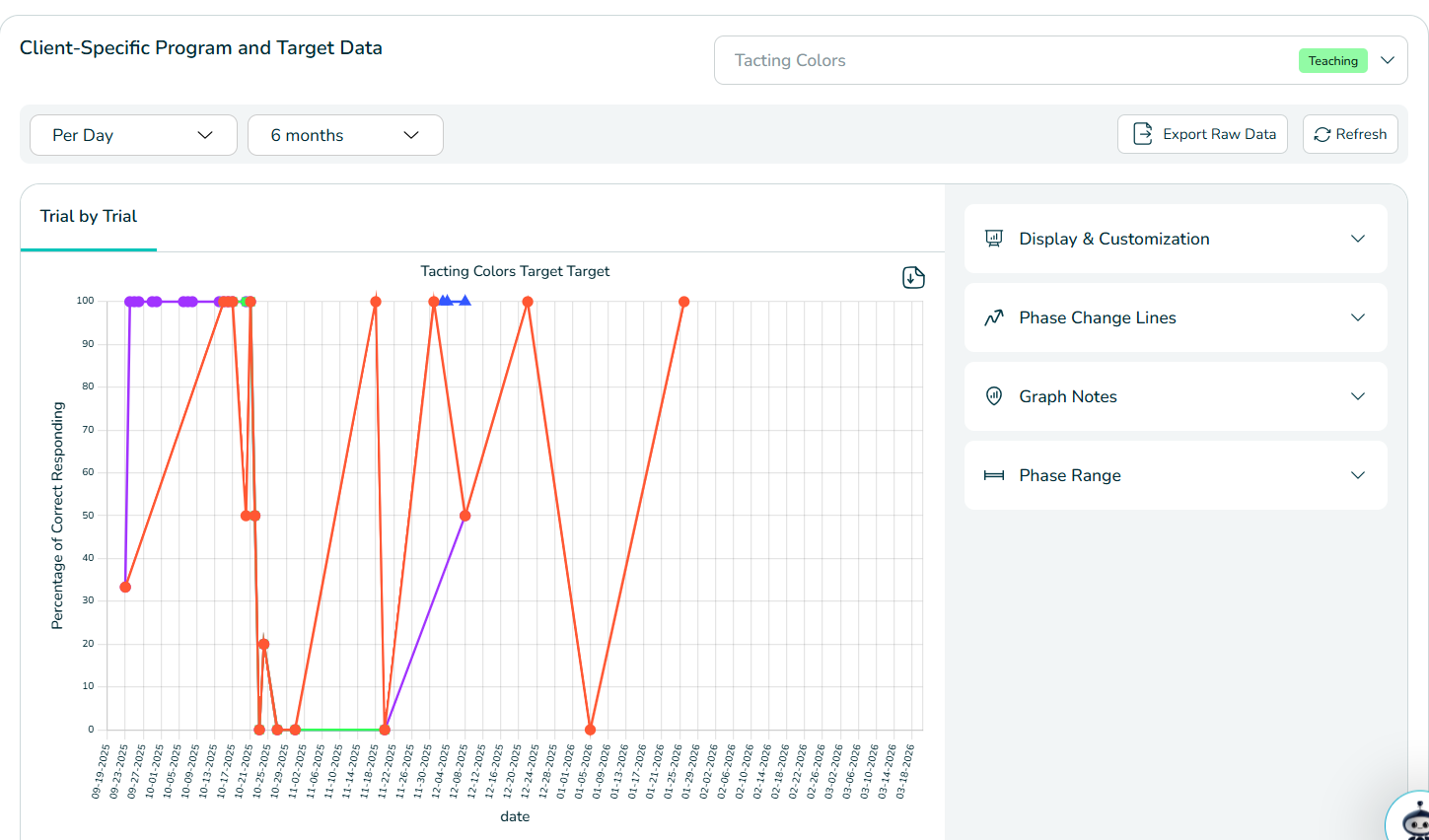Click the circular arrows Refresh icon
Screen dimensions: 1429x840
[1322, 134]
